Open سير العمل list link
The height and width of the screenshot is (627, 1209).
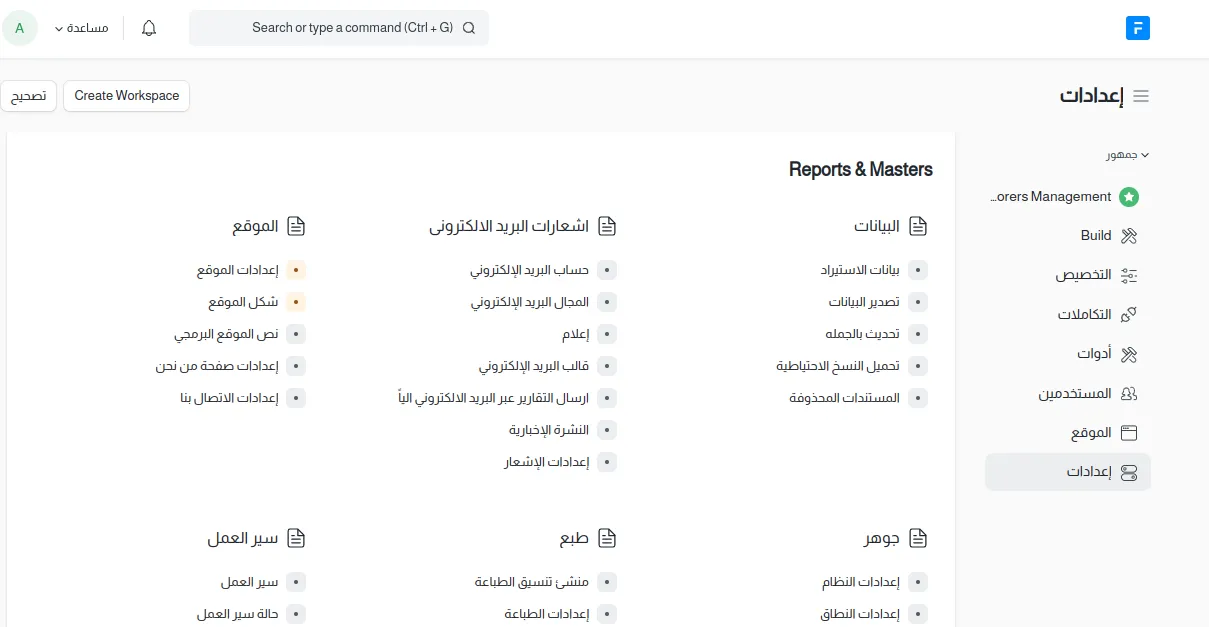(x=249, y=582)
